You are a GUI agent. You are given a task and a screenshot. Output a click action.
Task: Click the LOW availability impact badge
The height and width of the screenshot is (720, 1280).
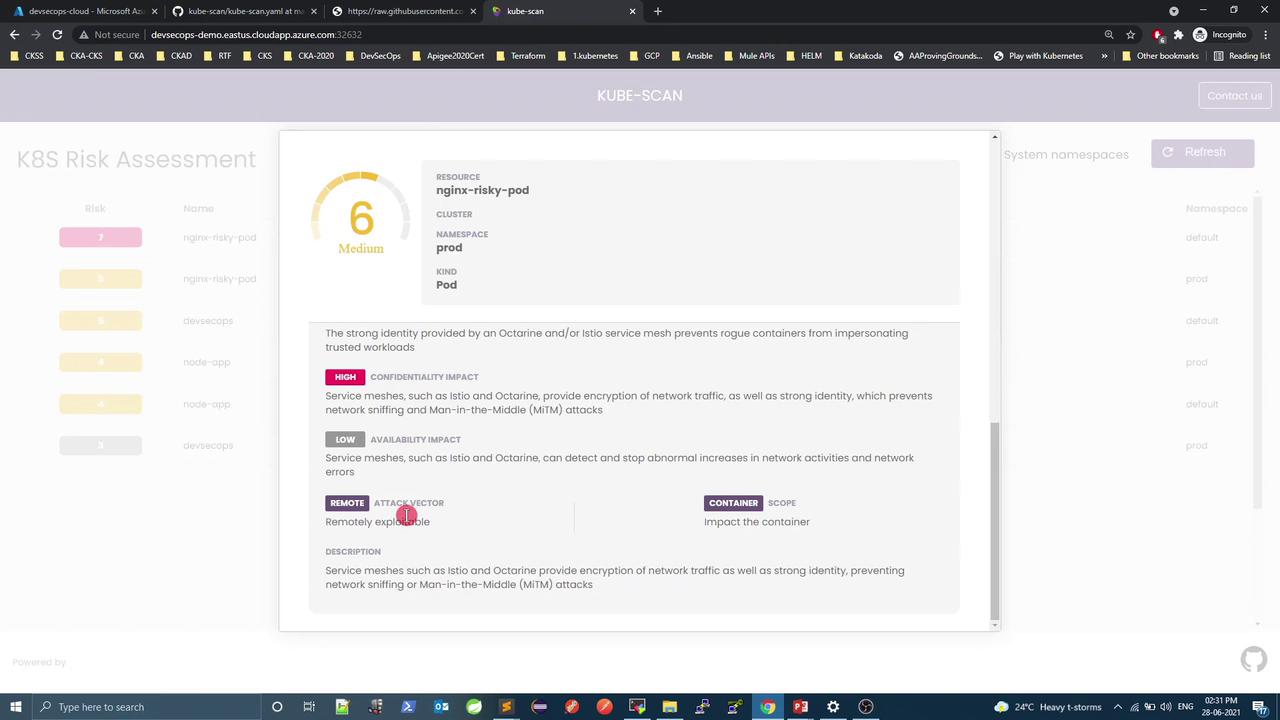coord(345,439)
